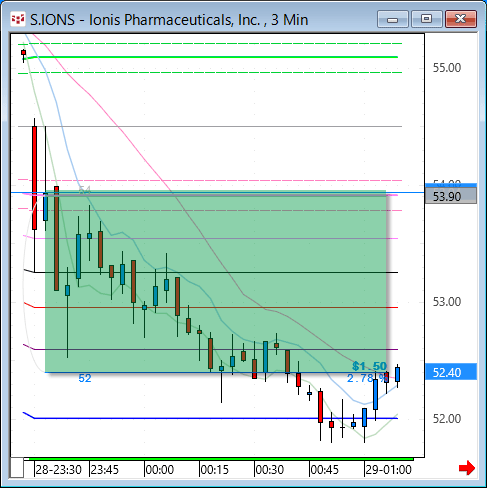Click the 28-23:30 time axis label
The image size is (487, 488).
click(x=59, y=470)
